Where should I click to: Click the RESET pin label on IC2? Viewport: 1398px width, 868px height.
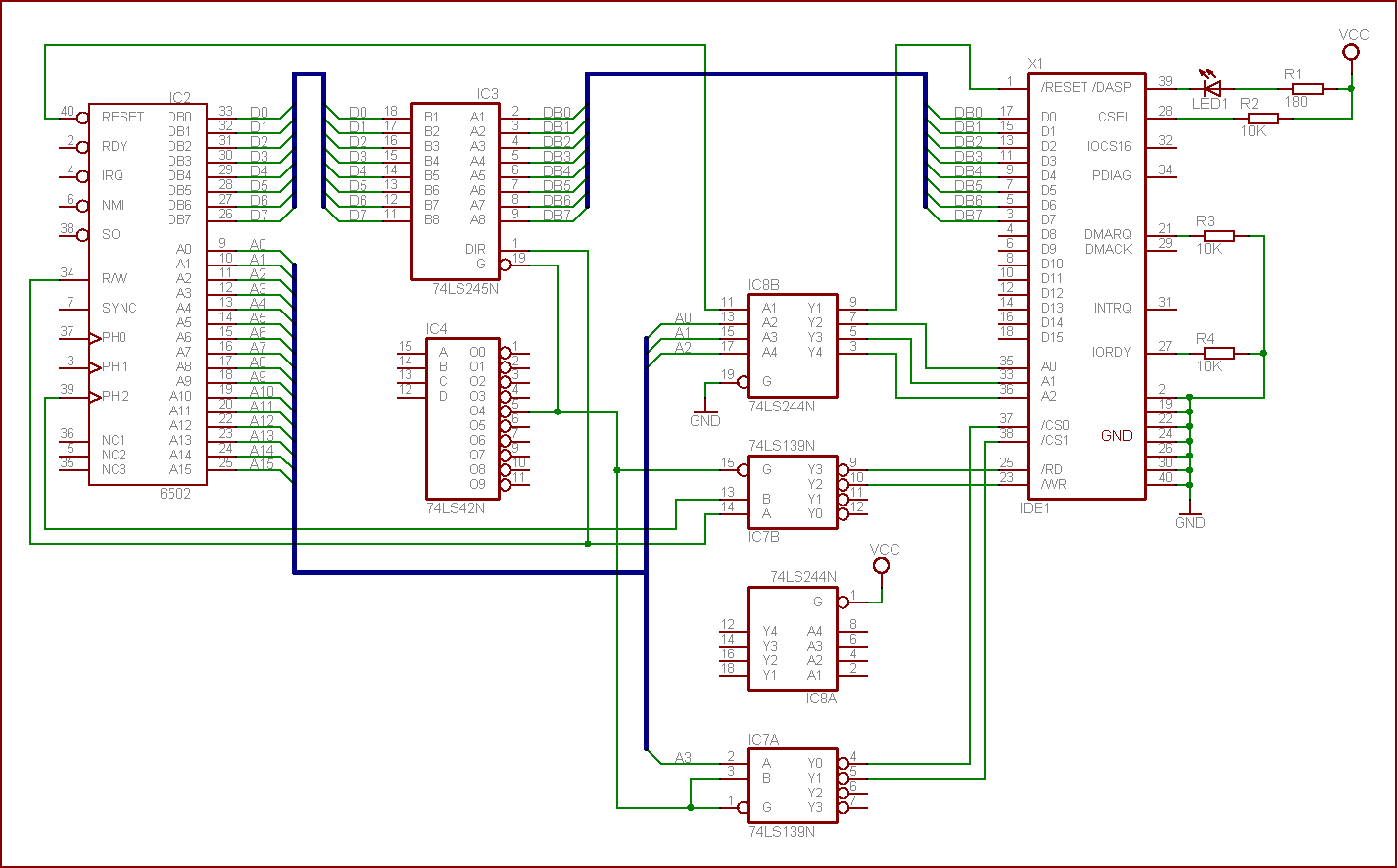click(x=122, y=117)
